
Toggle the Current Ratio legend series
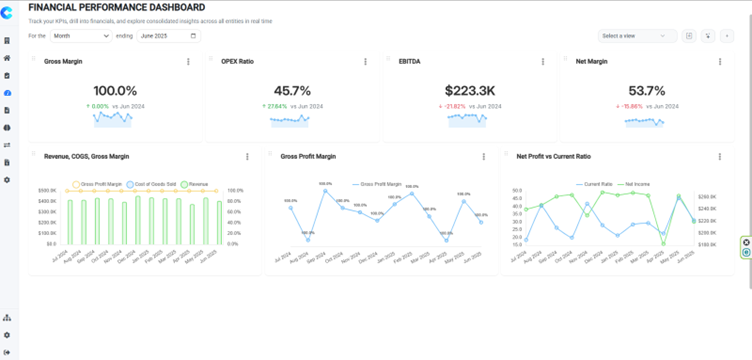pos(594,184)
